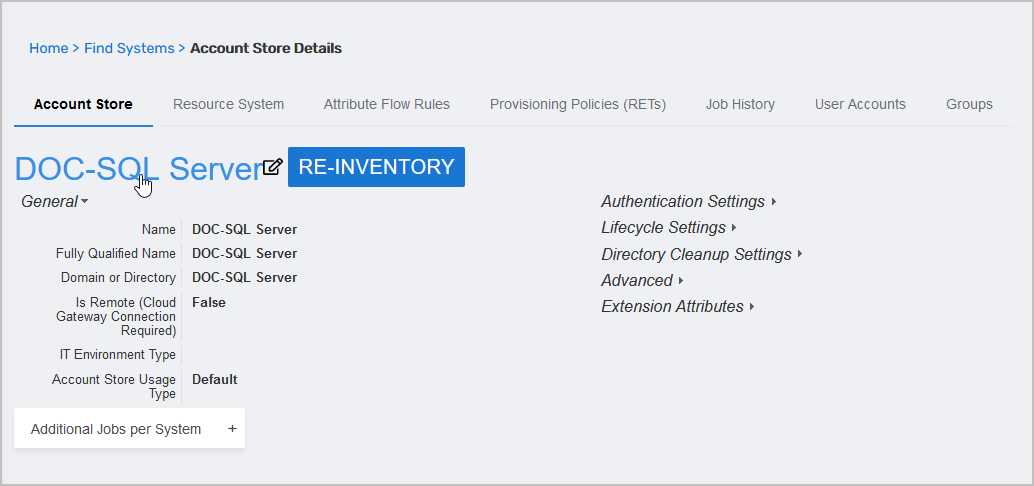Switch to the Resource System tab

228,104
